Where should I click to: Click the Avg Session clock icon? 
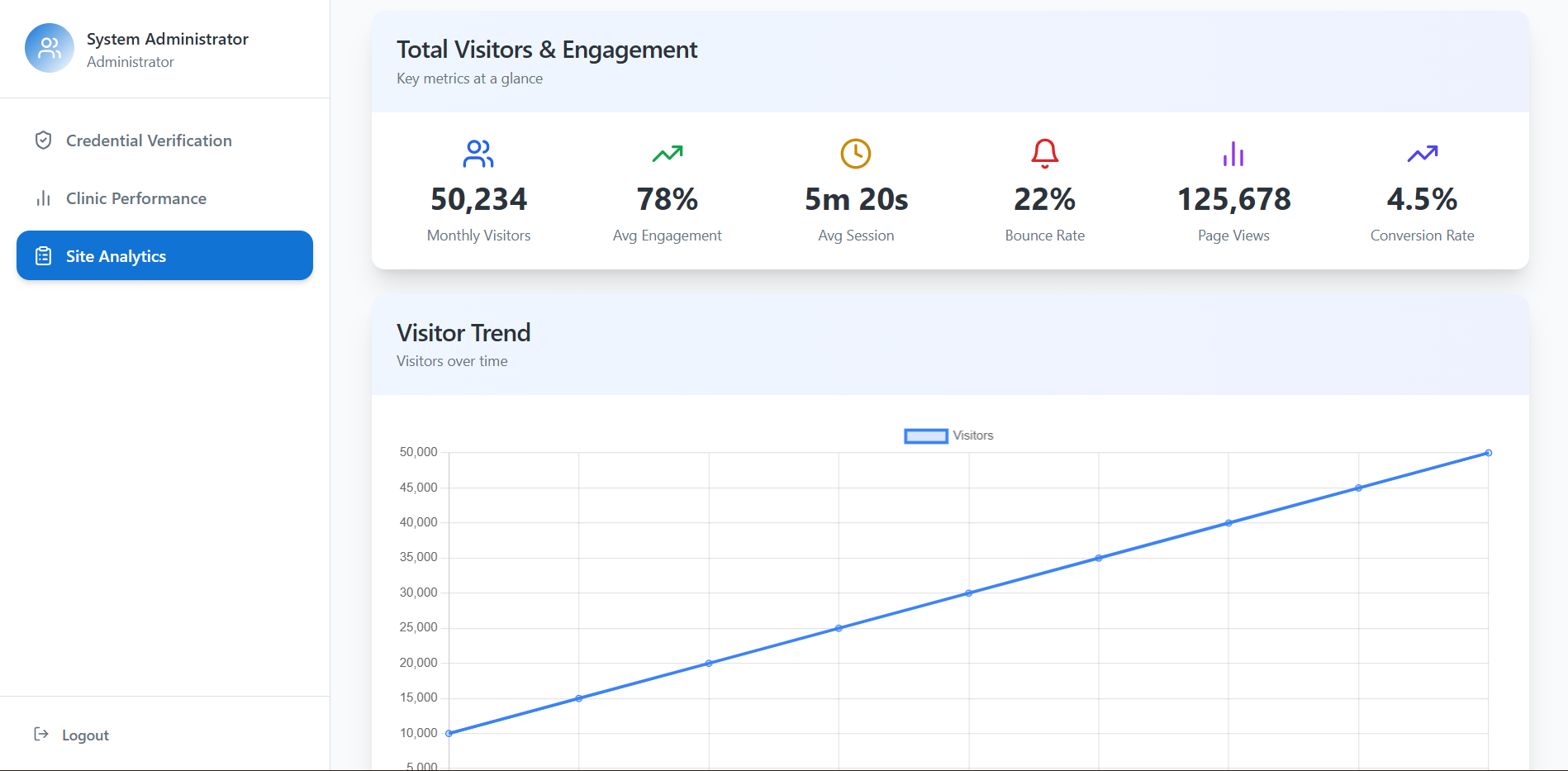click(856, 154)
